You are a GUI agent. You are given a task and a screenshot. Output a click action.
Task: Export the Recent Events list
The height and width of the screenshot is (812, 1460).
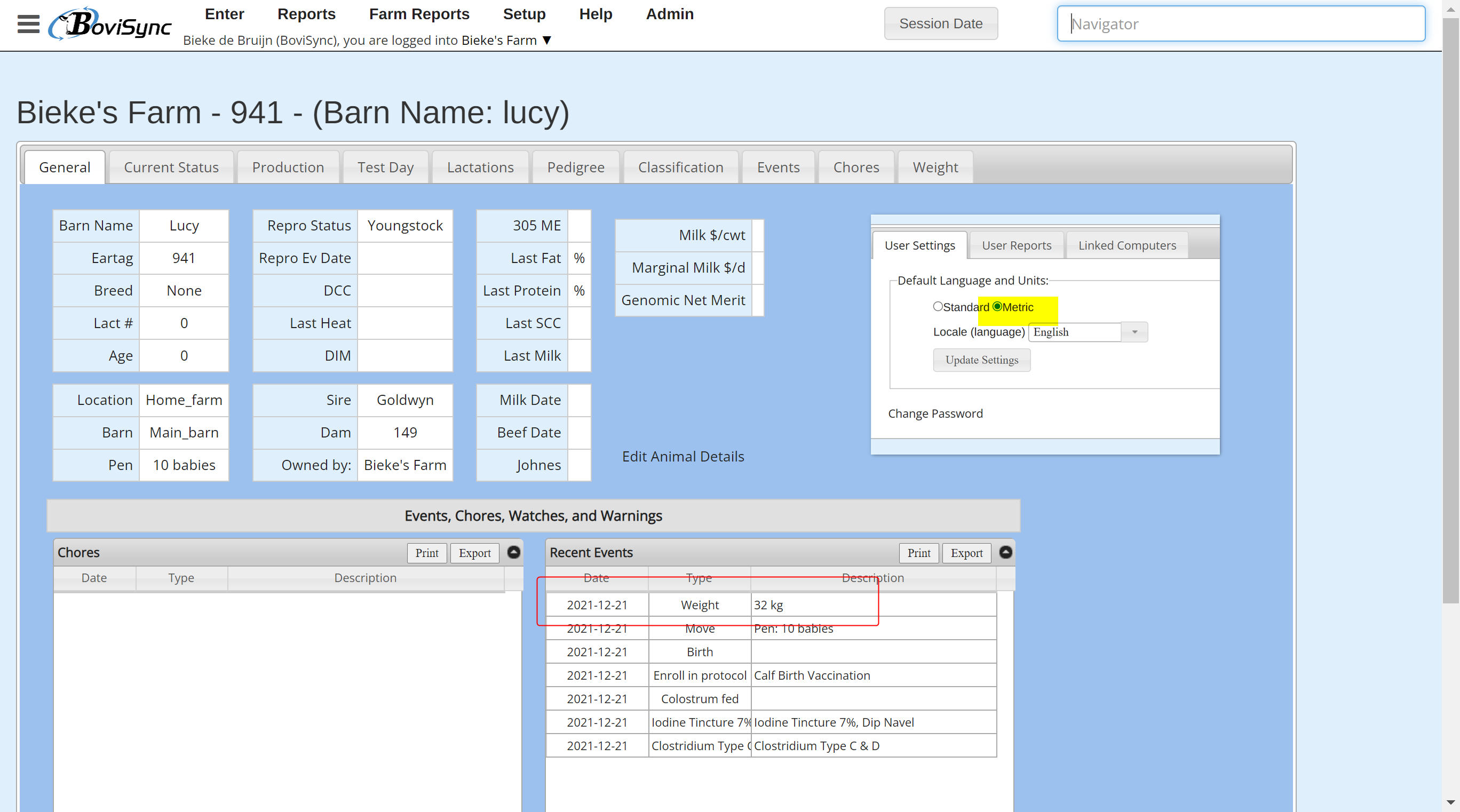click(966, 553)
